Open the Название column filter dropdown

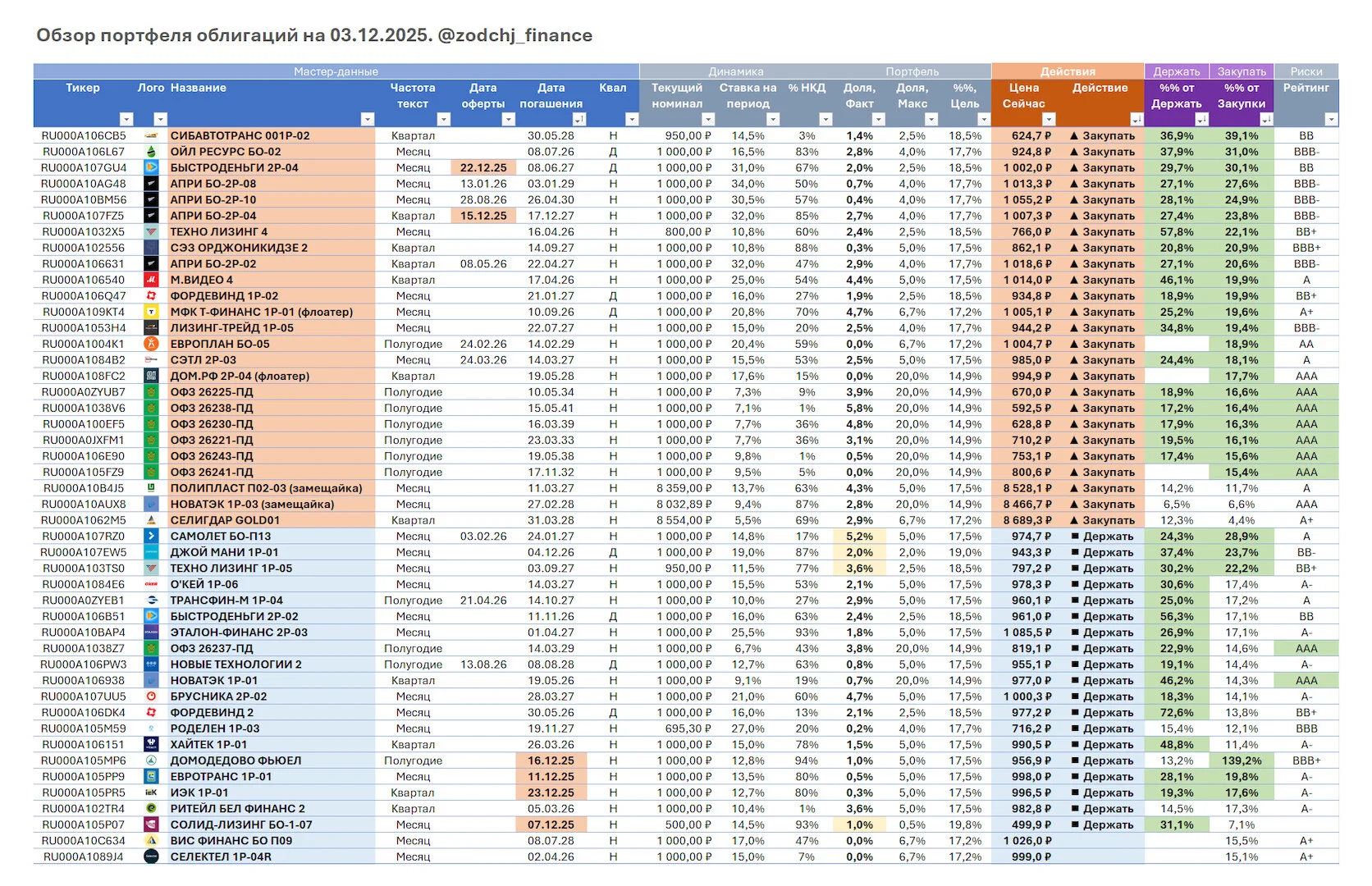pyautogui.click(x=367, y=120)
